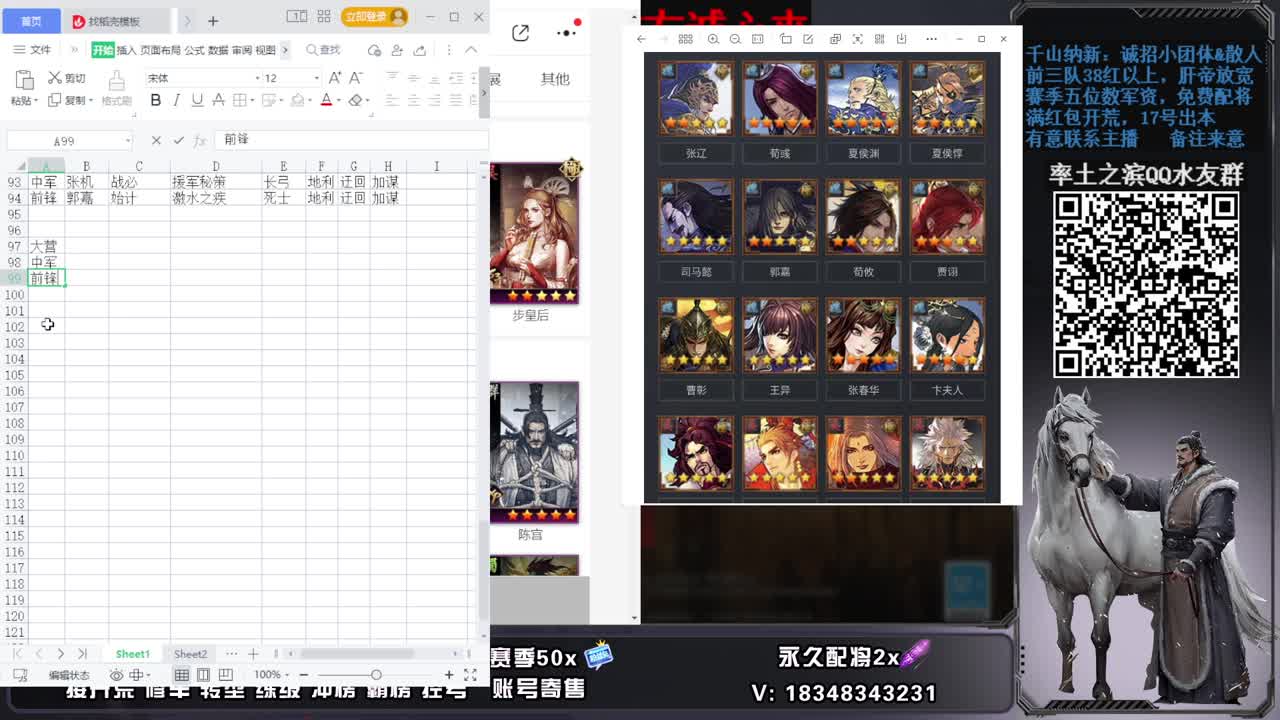Screen dimensions: 1280x720
Task: Click the share export icon in WPS
Action: 420,50
